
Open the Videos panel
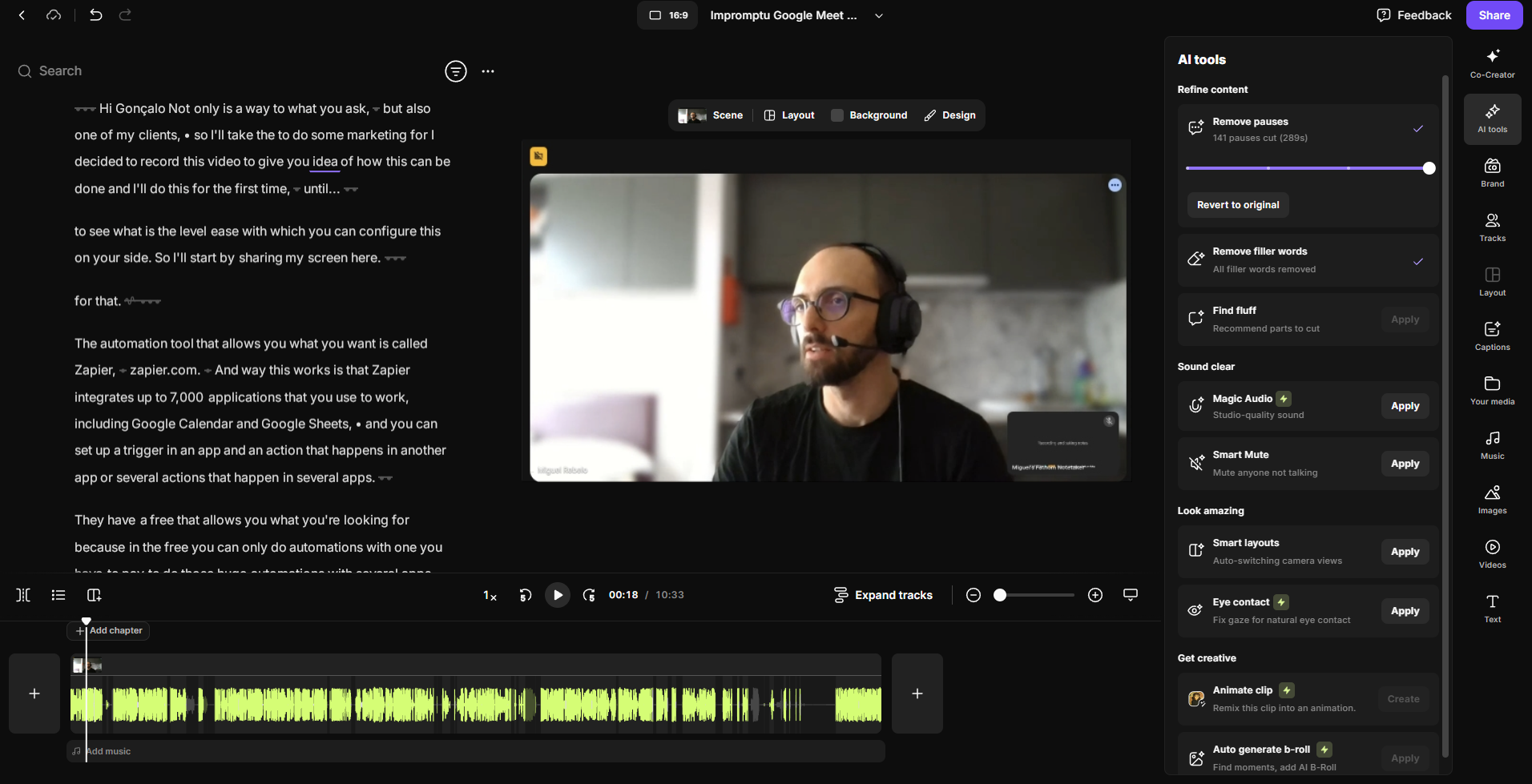tap(1491, 553)
